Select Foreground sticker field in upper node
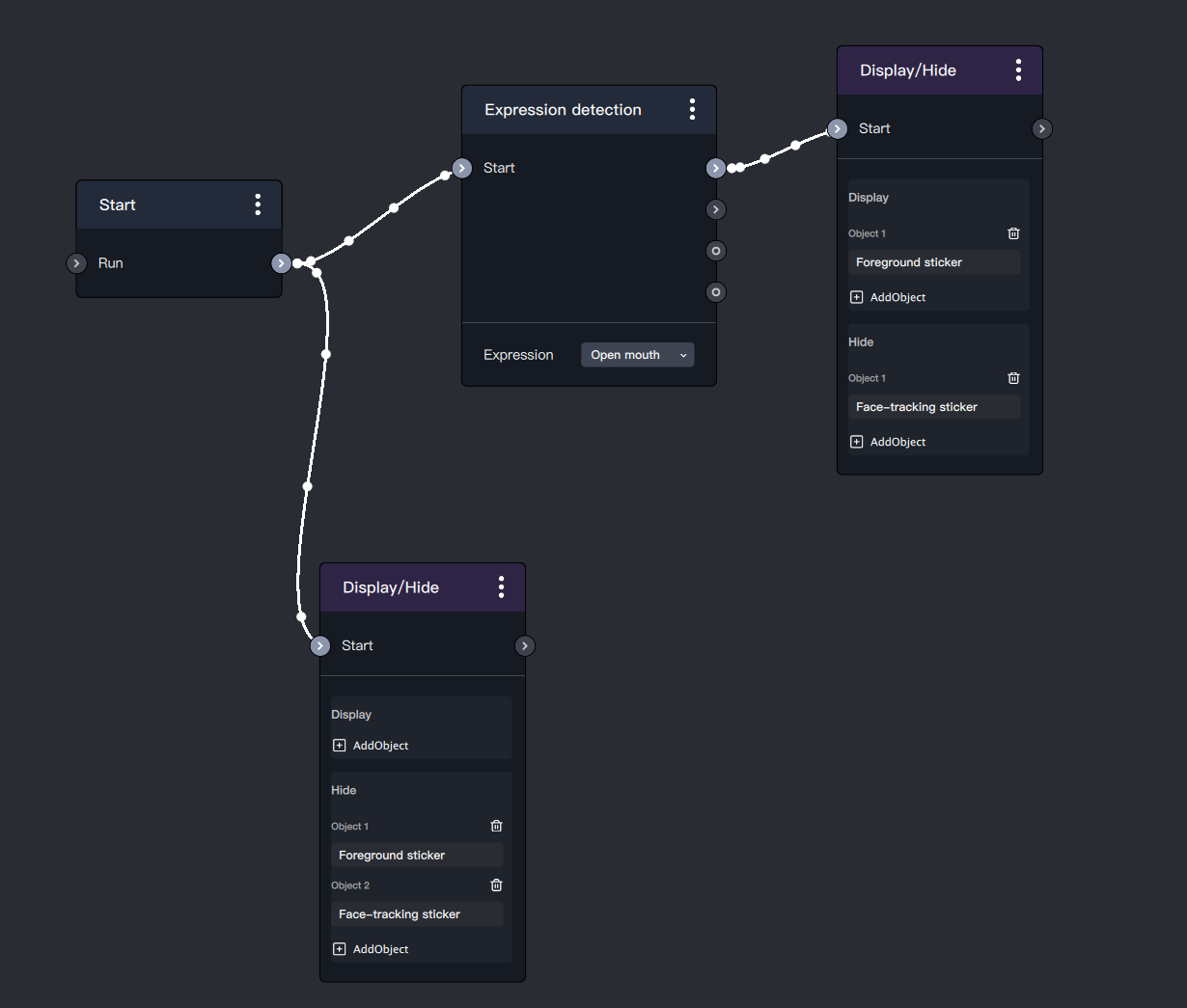Screen dimensions: 1187x1008 [934, 262]
